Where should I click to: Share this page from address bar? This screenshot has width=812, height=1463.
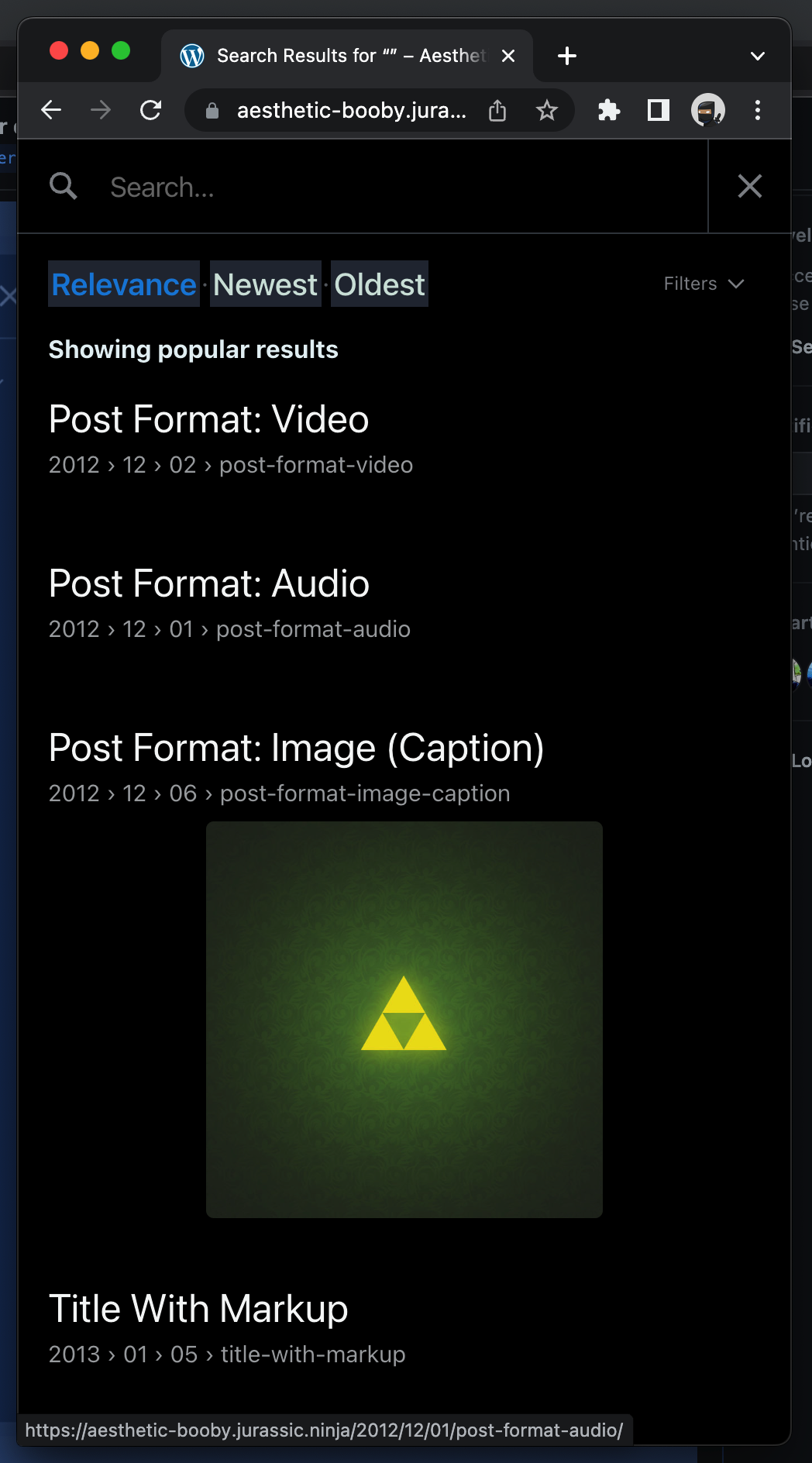pos(497,111)
